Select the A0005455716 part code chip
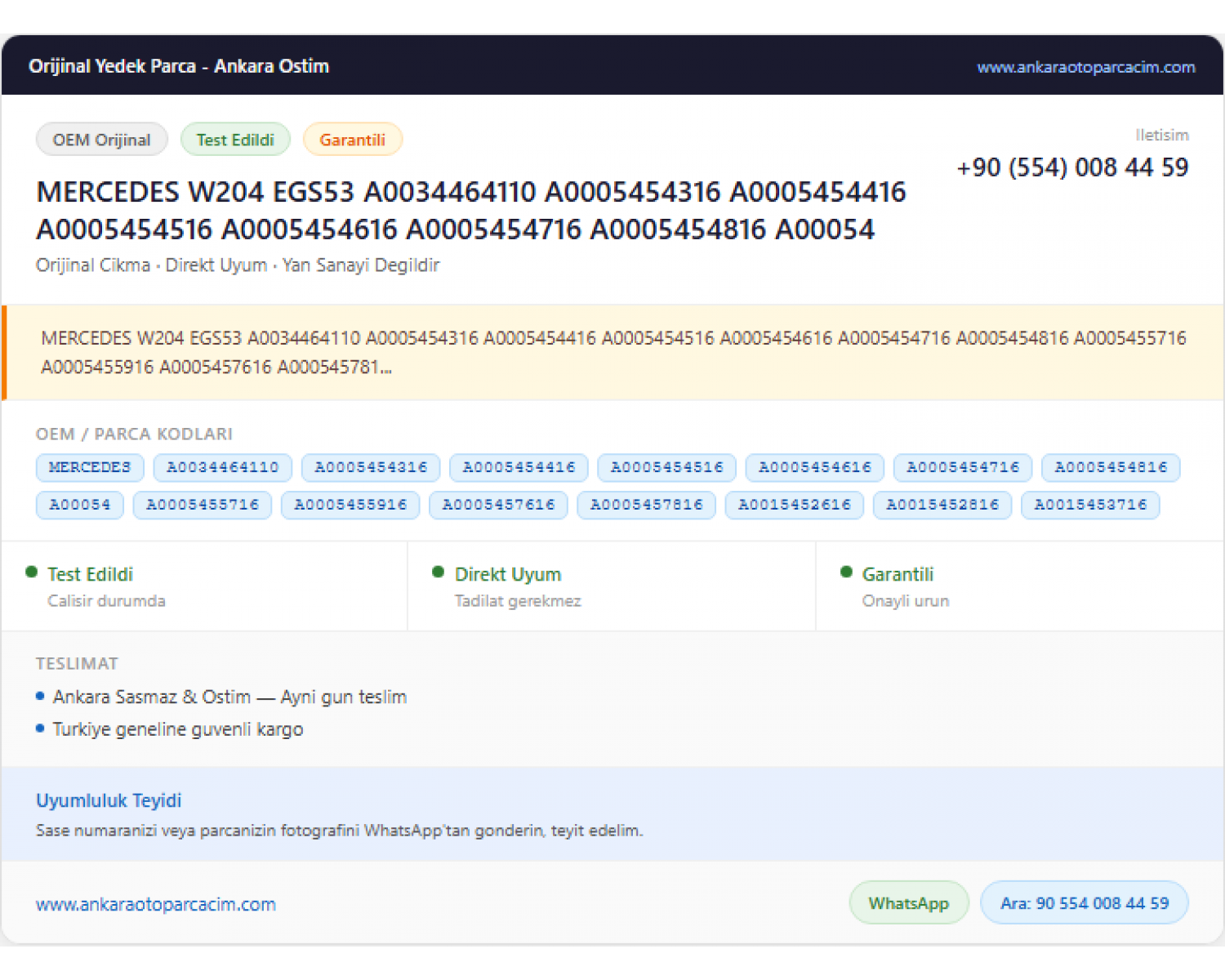Image resolution: width=1225 pixels, height=980 pixels. [x=203, y=505]
